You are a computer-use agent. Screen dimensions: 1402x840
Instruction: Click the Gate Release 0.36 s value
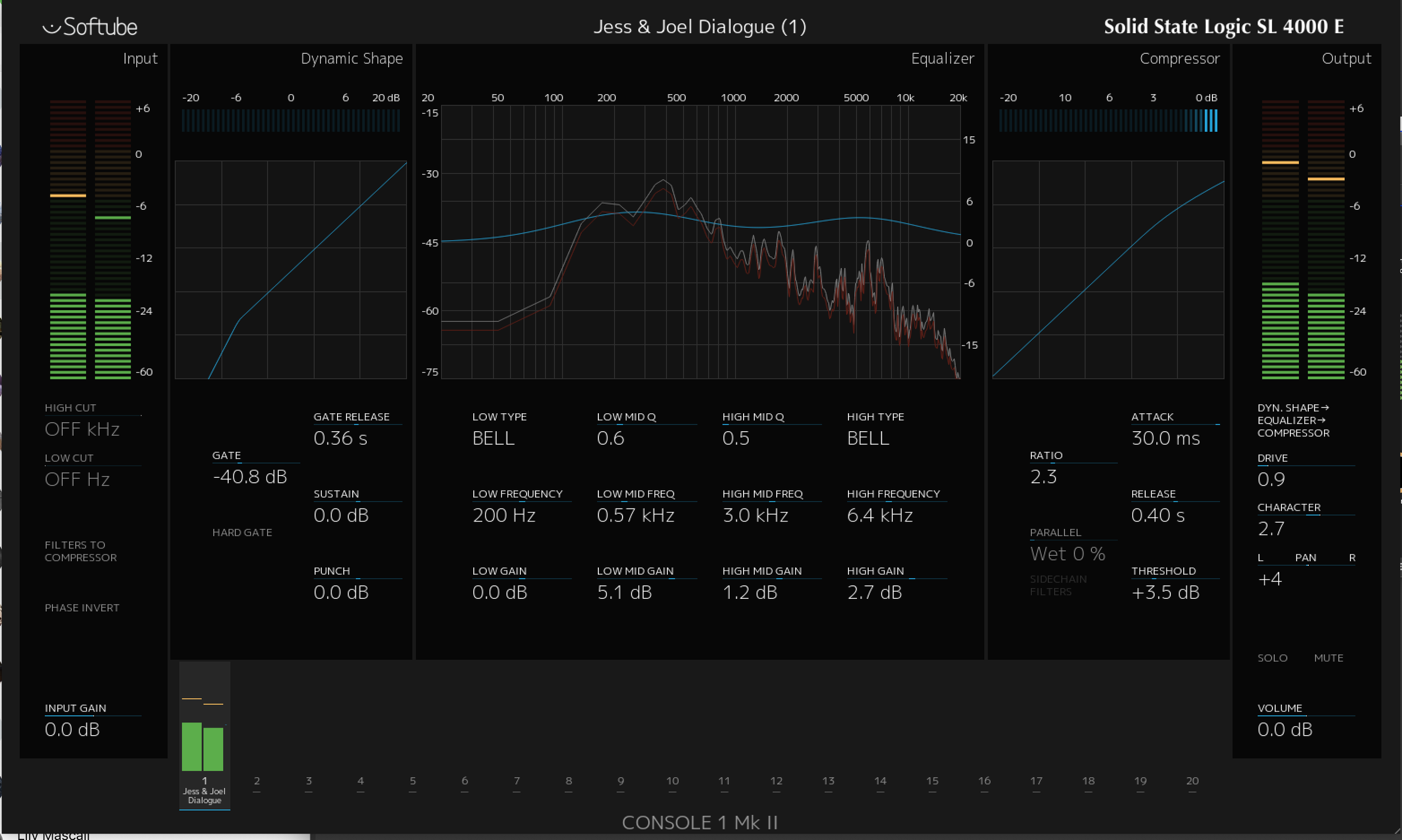coord(341,438)
